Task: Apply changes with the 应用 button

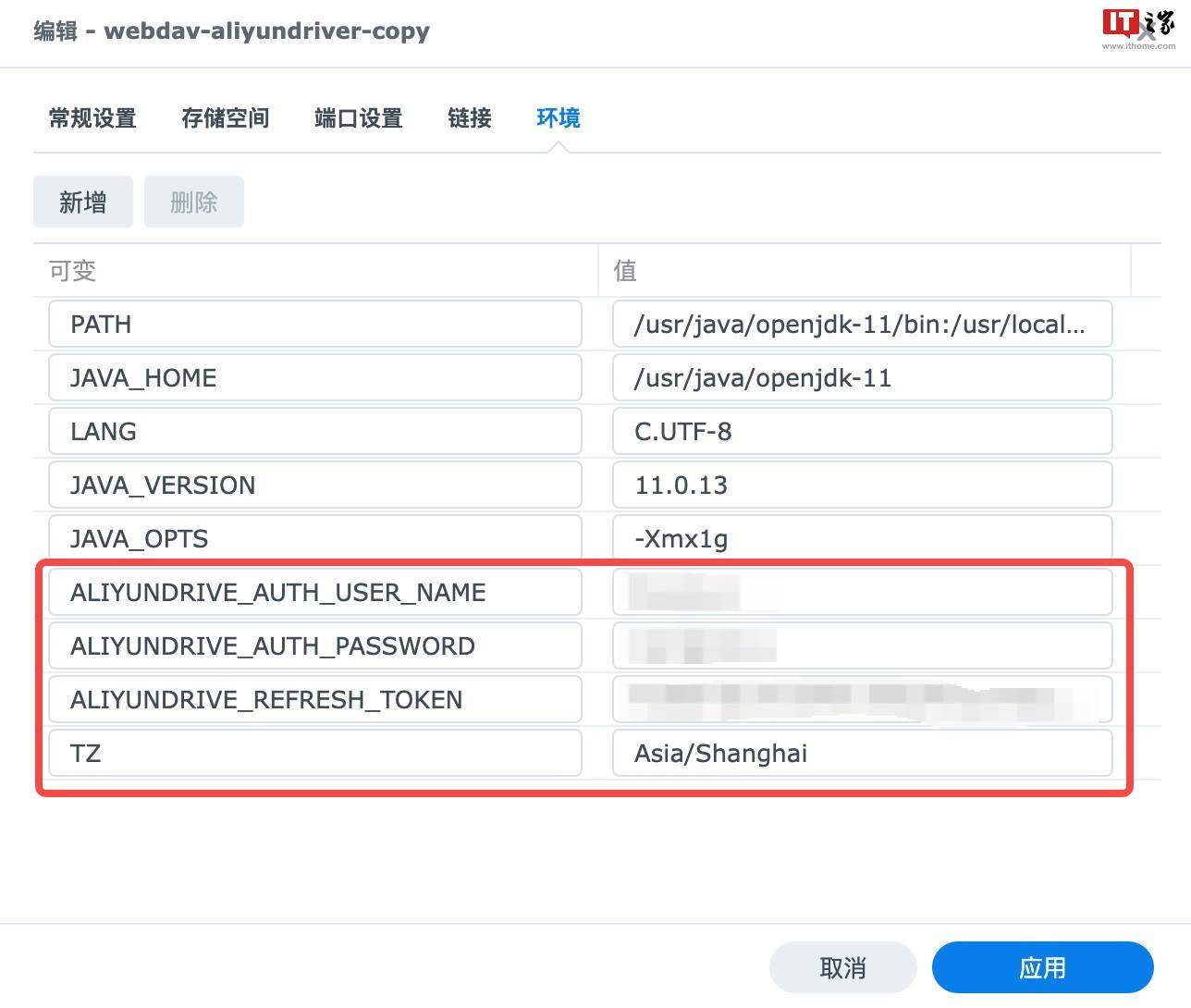Action: (1042, 966)
